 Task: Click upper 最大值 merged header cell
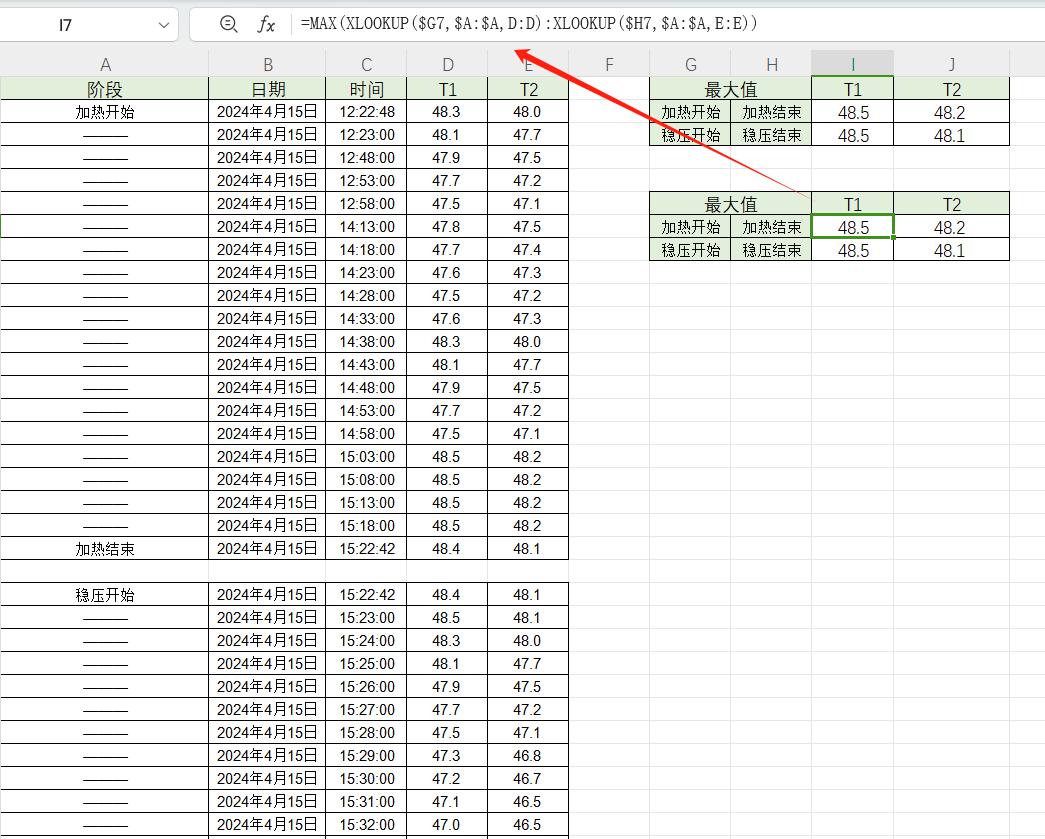(730, 89)
